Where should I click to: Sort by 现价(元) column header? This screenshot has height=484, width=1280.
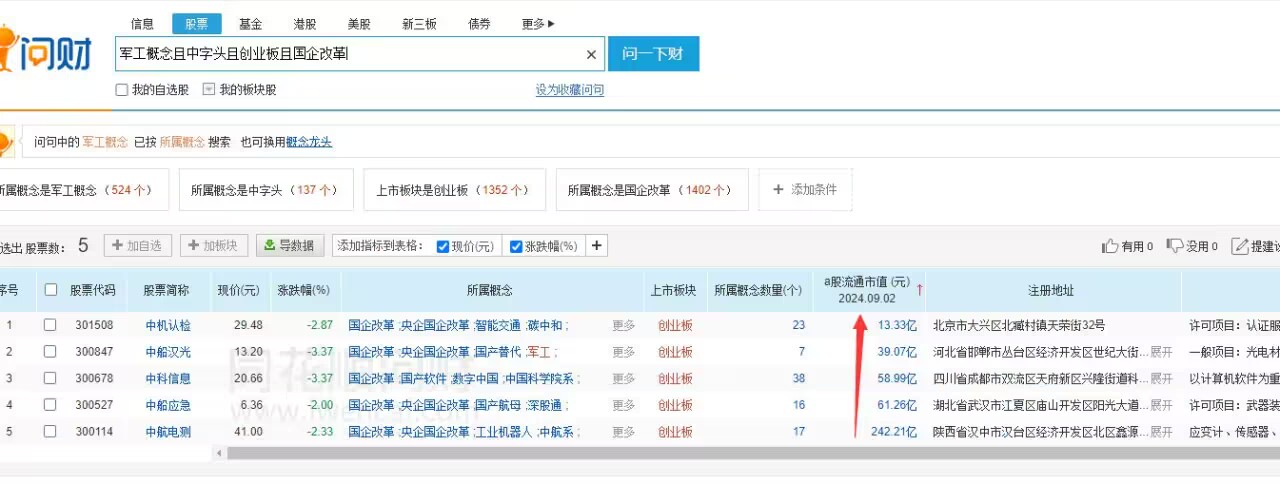click(238, 290)
